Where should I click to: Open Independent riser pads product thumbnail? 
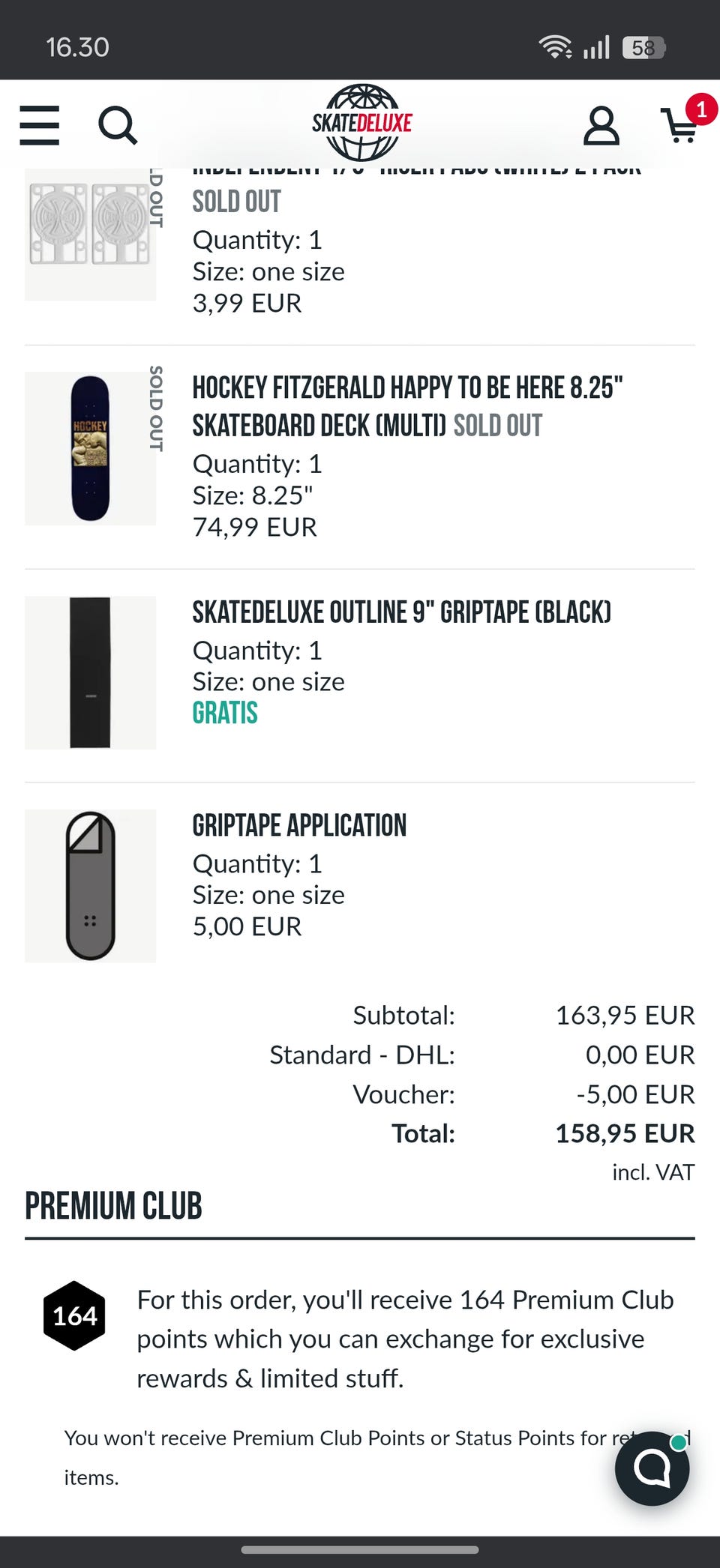[x=90, y=235]
